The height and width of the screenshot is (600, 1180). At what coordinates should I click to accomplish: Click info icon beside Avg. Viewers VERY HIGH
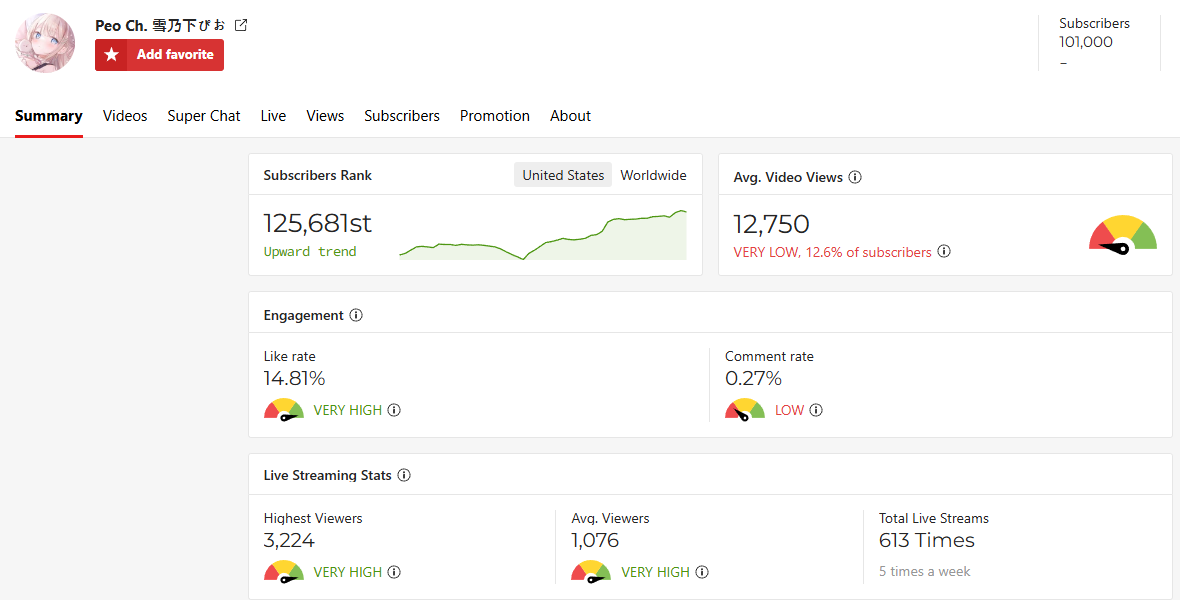[x=702, y=572]
